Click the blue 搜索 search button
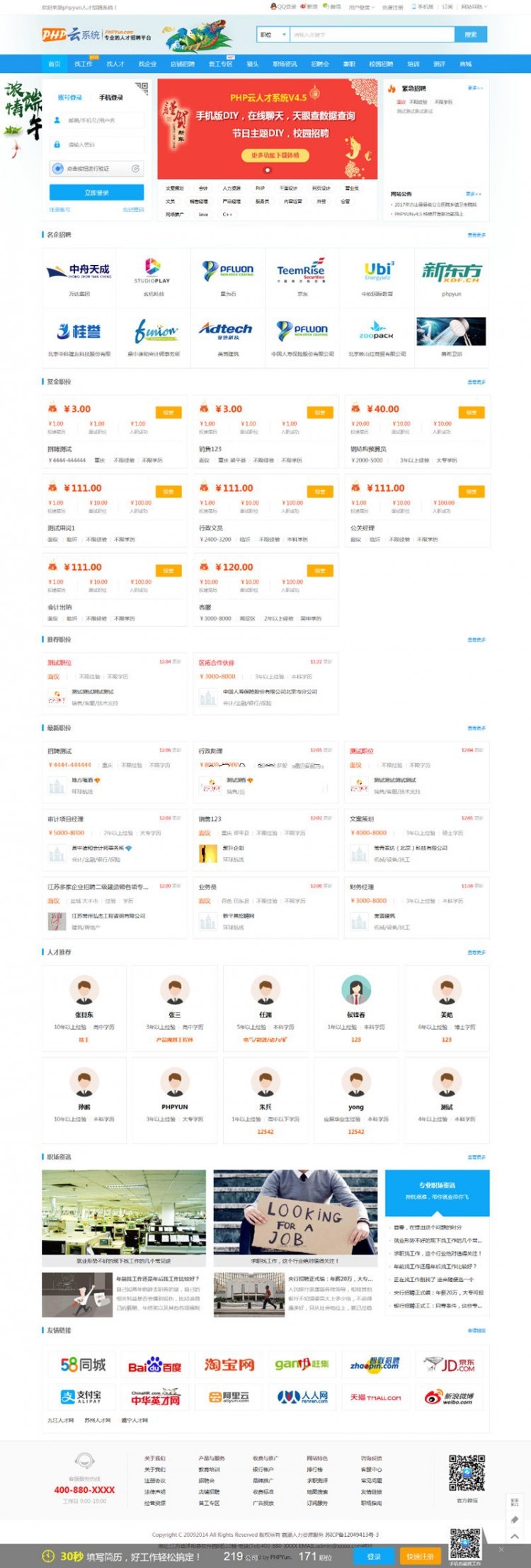The image size is (531, 1568). click(x=471, y=34)
